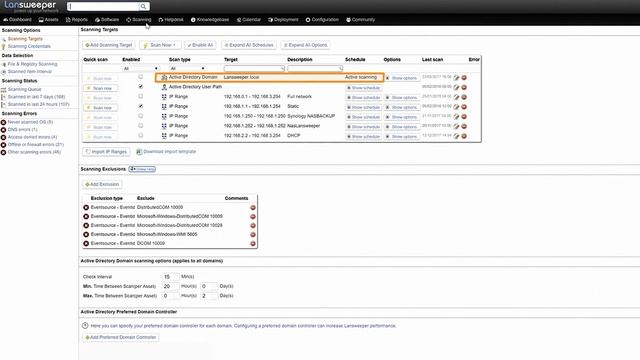
Task: Enable the Active Directory Domain scanning target checkbox
Action: (x=141, y=77)
